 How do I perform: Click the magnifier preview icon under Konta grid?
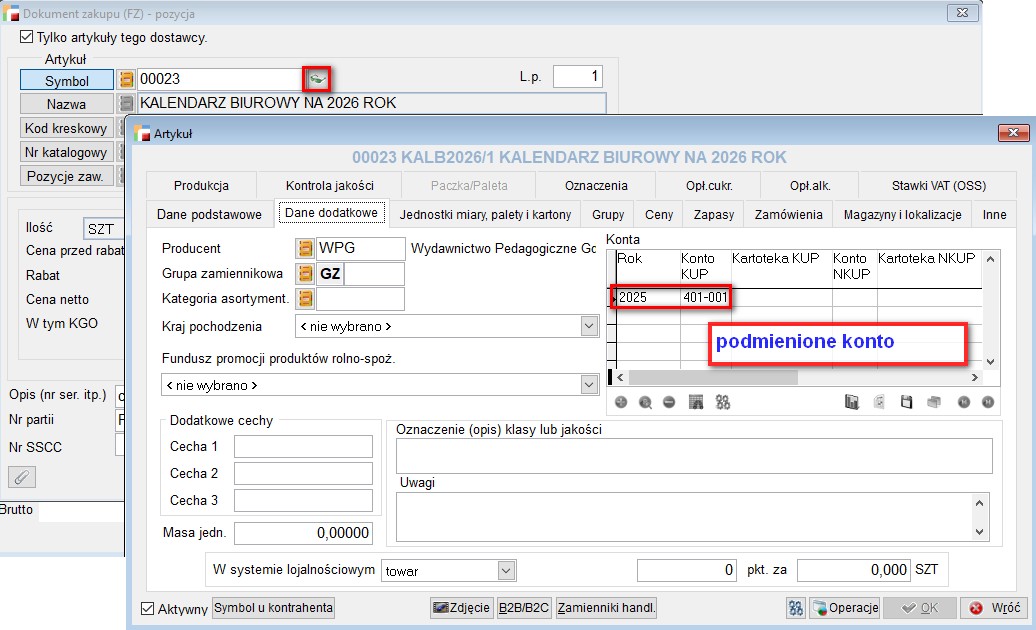coord(645,402)
